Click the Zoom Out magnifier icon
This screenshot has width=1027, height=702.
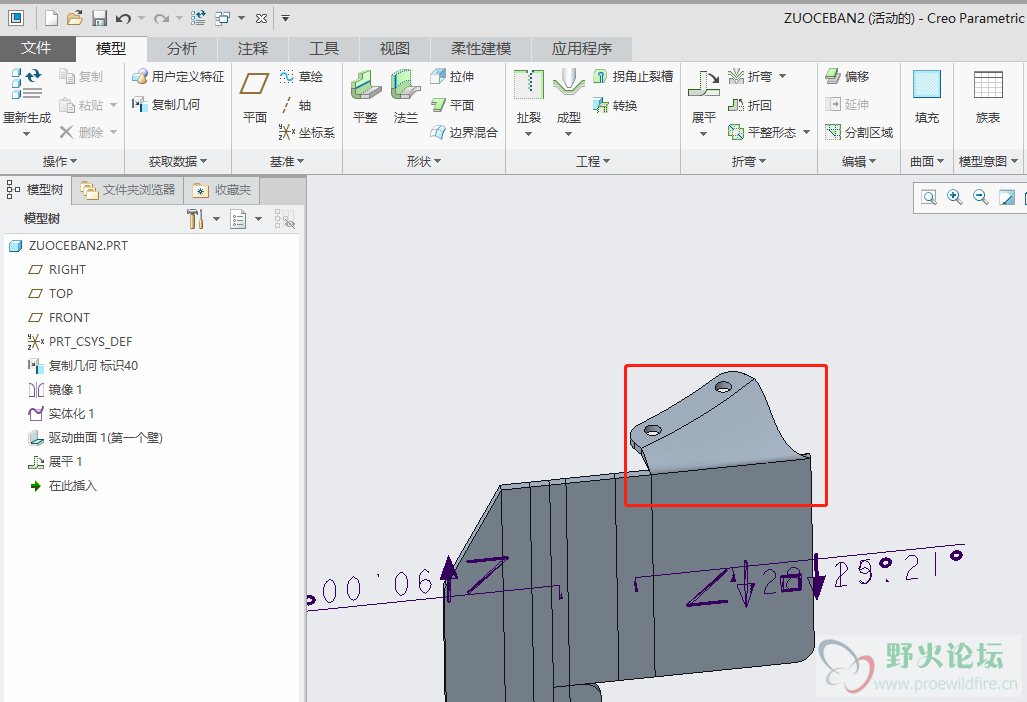click(980, 197)
